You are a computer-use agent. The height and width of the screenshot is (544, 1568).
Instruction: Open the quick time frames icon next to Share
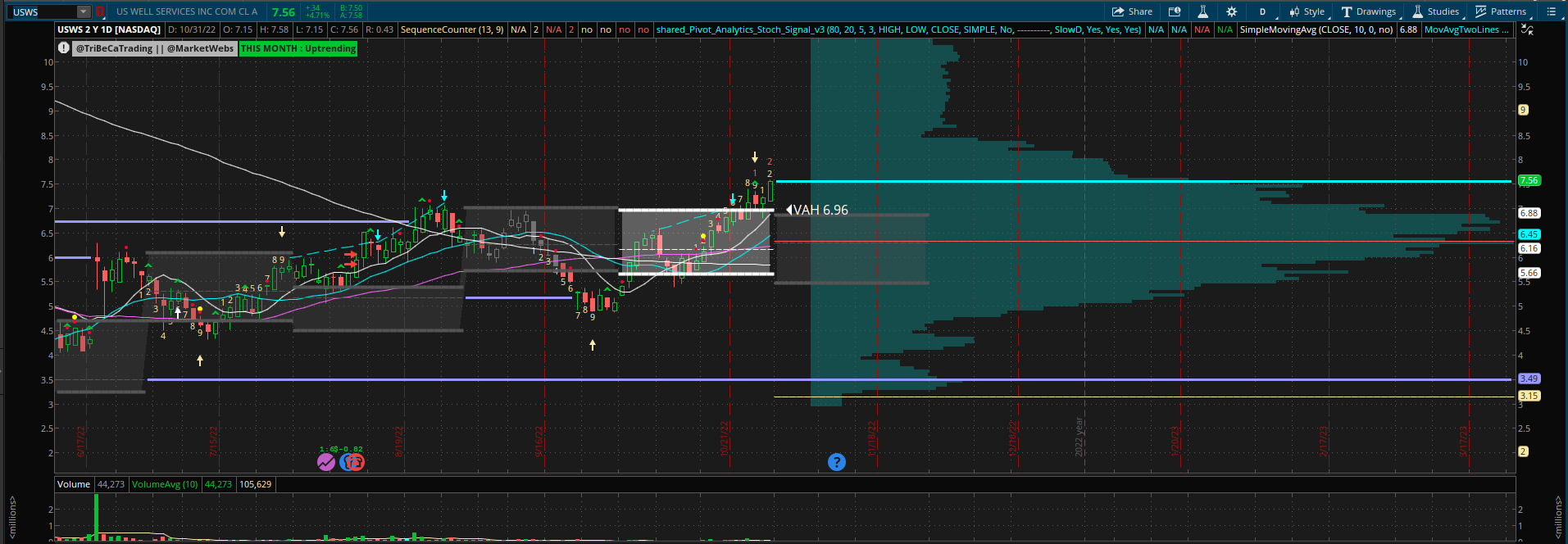coord(1175,11)
